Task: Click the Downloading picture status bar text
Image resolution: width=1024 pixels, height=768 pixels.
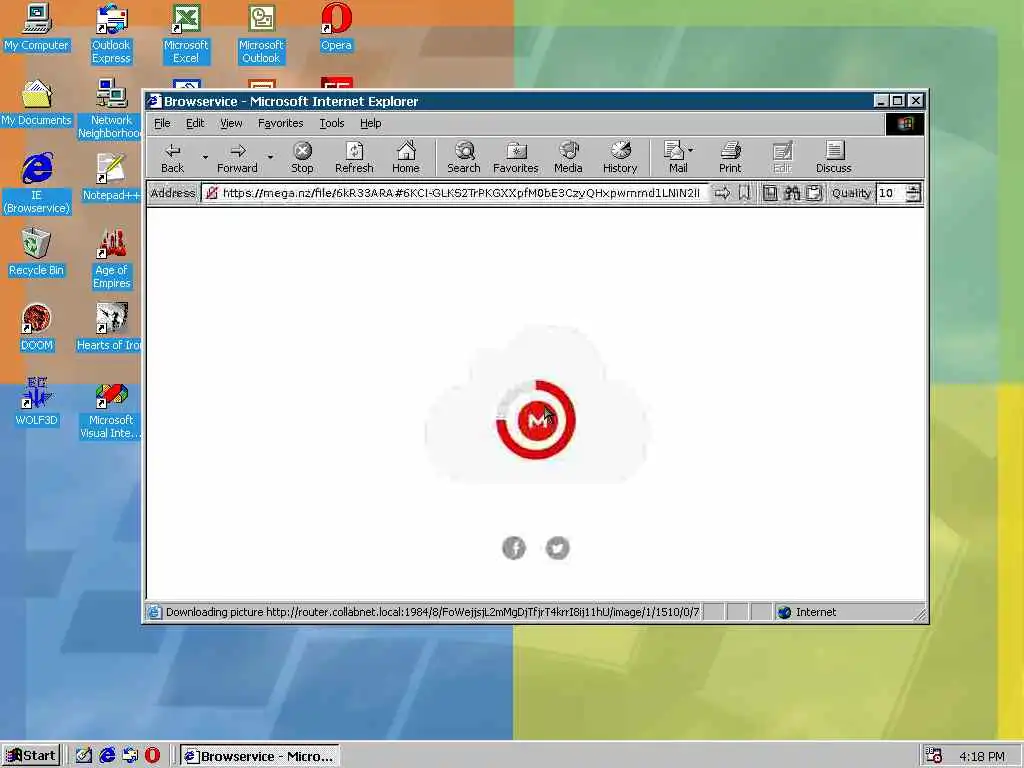Action: click(432, 612)
